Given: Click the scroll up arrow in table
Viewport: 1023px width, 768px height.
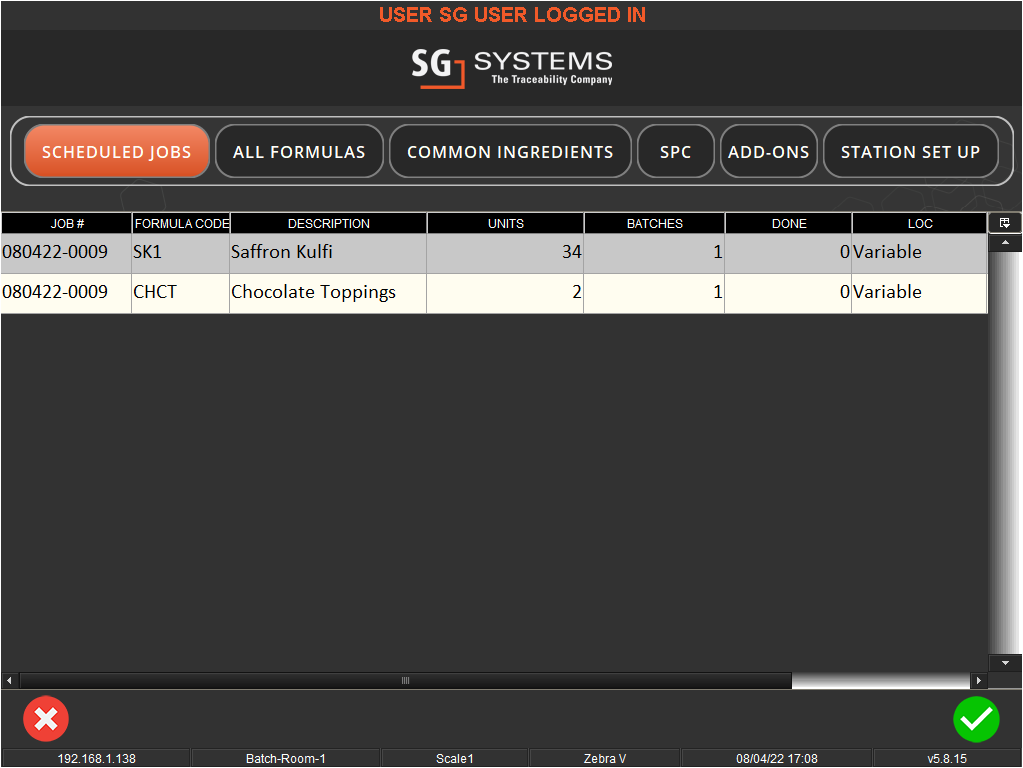Looking at the screenshot, I should pos(1005,243).
